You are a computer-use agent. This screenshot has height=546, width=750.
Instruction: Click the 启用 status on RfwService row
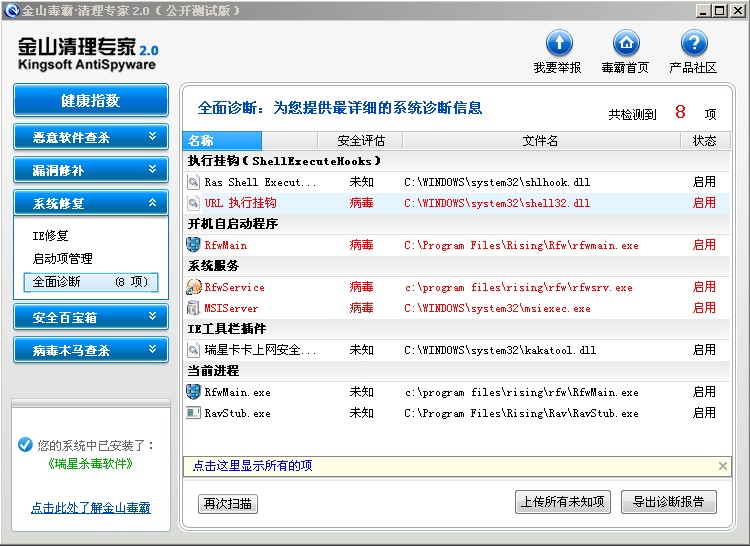704,287
